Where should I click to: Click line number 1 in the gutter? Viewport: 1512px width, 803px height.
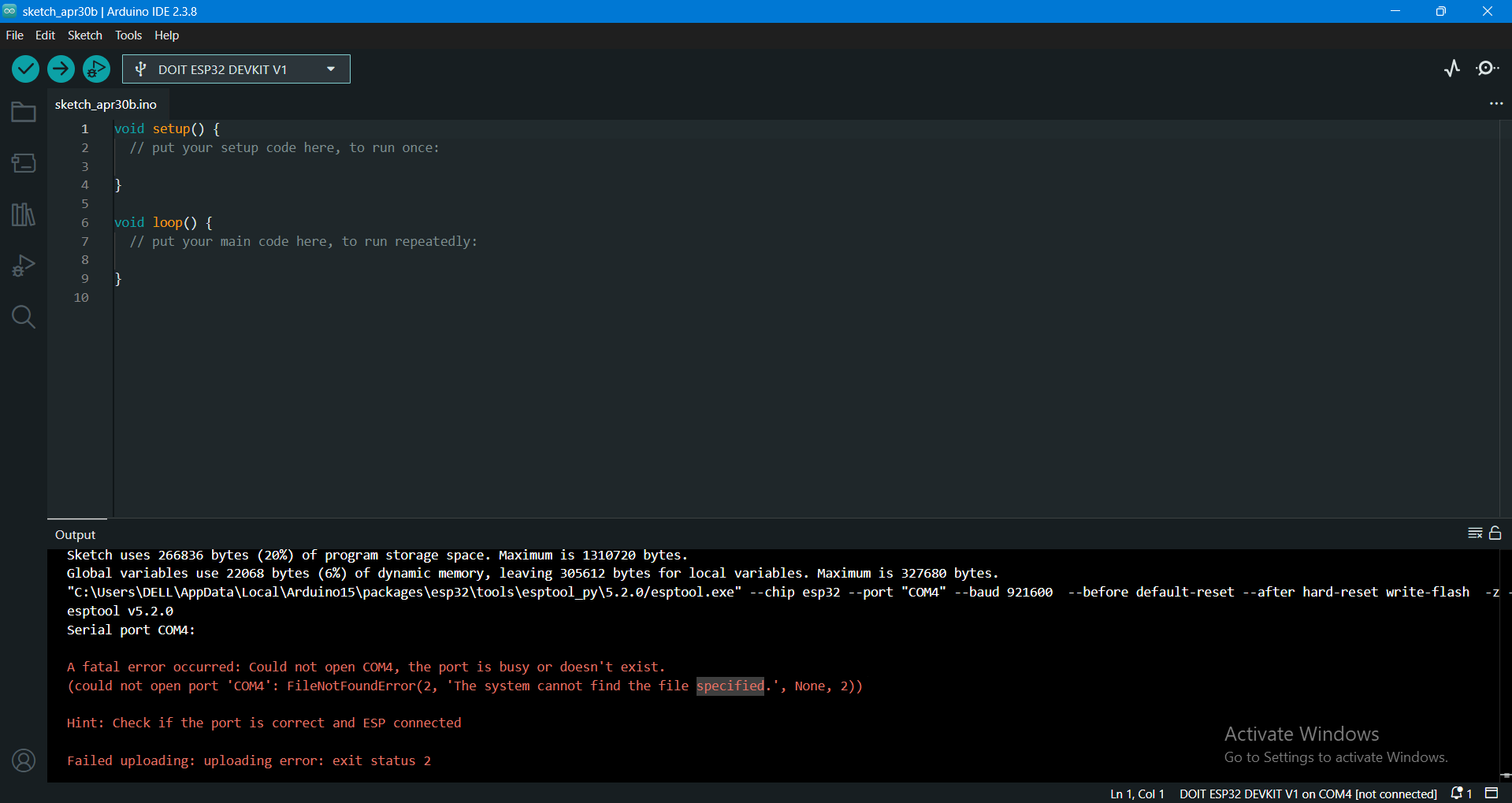[85, 129]
